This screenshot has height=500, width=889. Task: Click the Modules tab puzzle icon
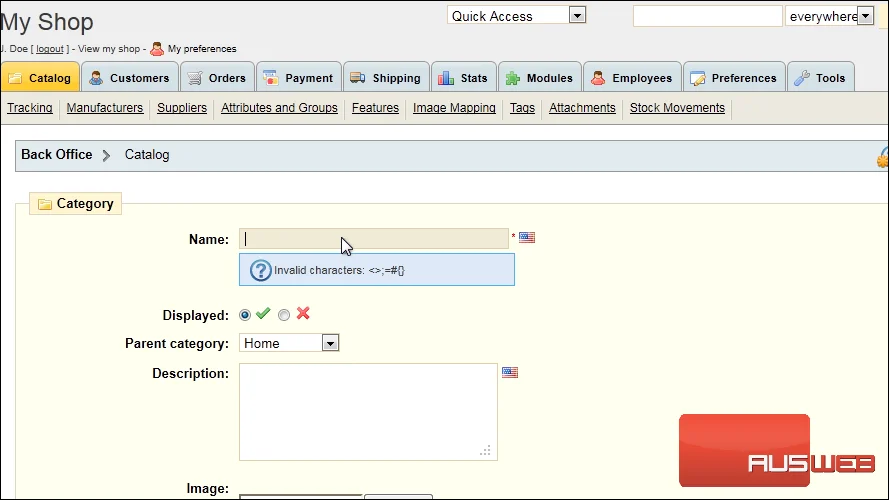(x=513, y=78)
